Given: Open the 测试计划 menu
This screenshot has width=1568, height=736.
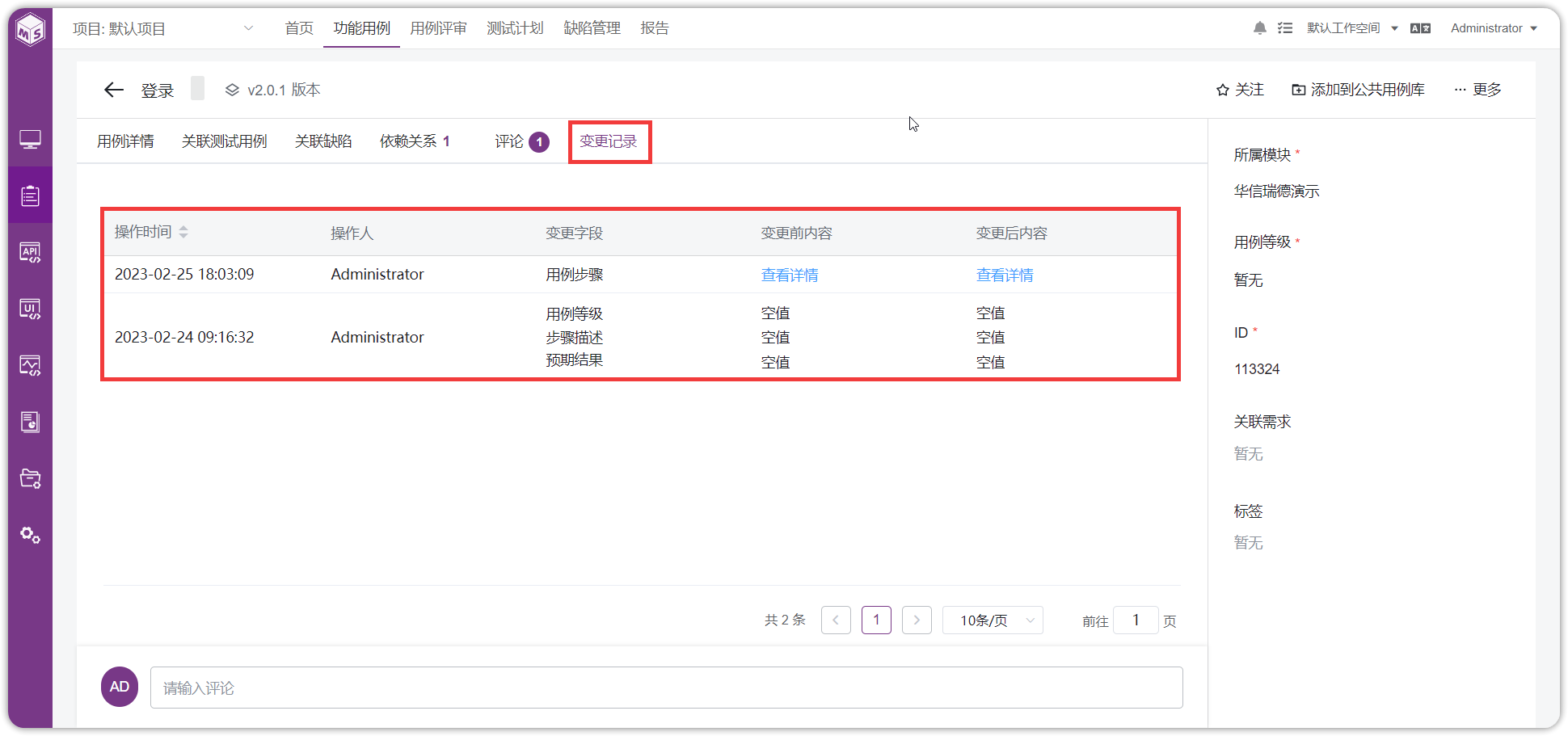Looking at the screenshot, I should coord(515,28).
